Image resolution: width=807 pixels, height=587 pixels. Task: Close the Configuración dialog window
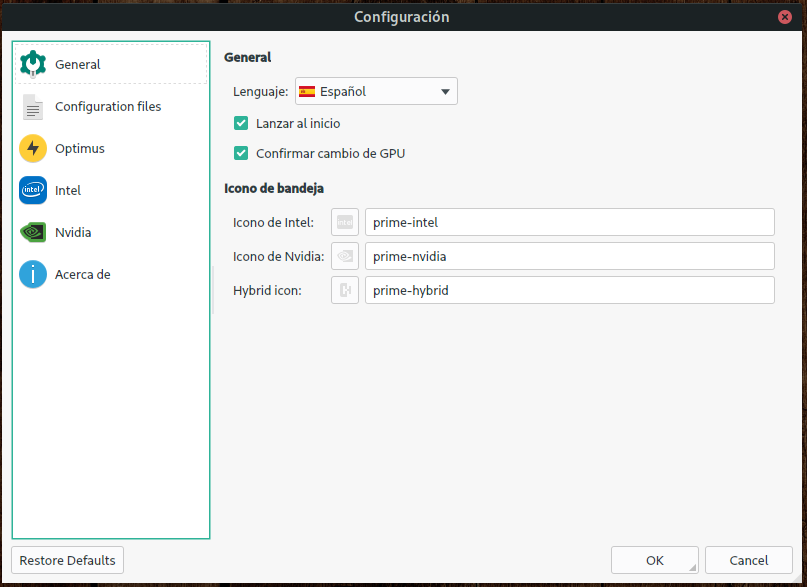[786, 17]
